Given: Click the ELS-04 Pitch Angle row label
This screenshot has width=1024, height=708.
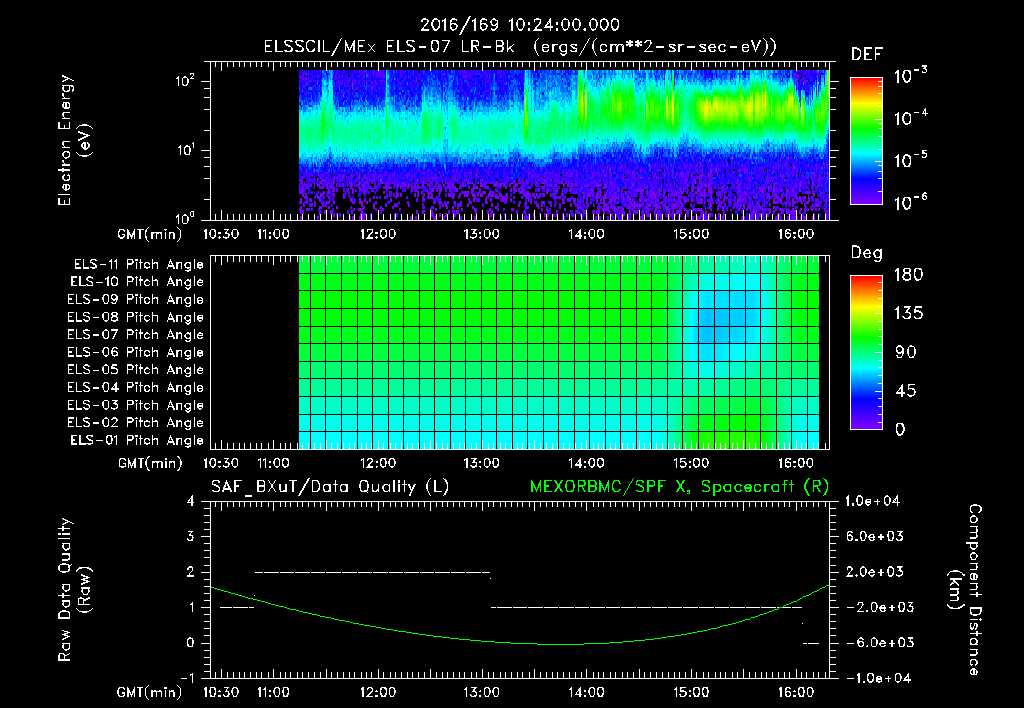Looking at the screenshot, I should (136, 388).
